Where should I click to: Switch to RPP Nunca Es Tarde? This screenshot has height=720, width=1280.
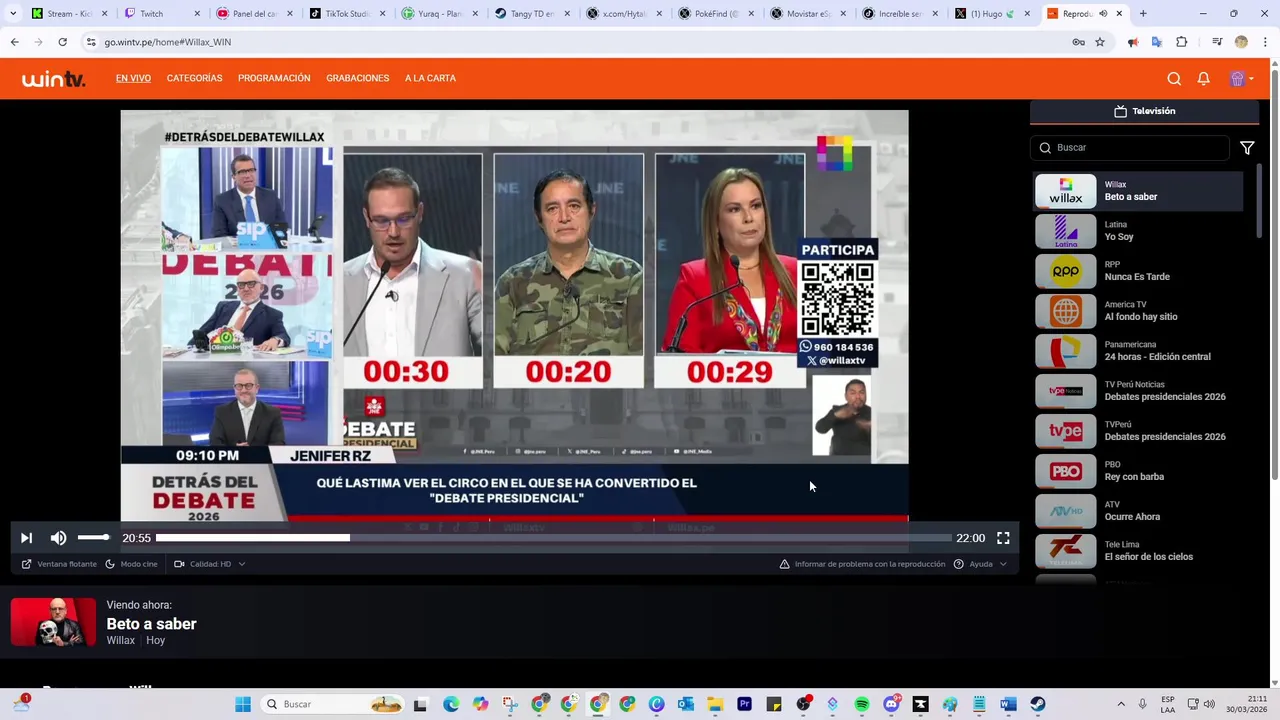1138,271
